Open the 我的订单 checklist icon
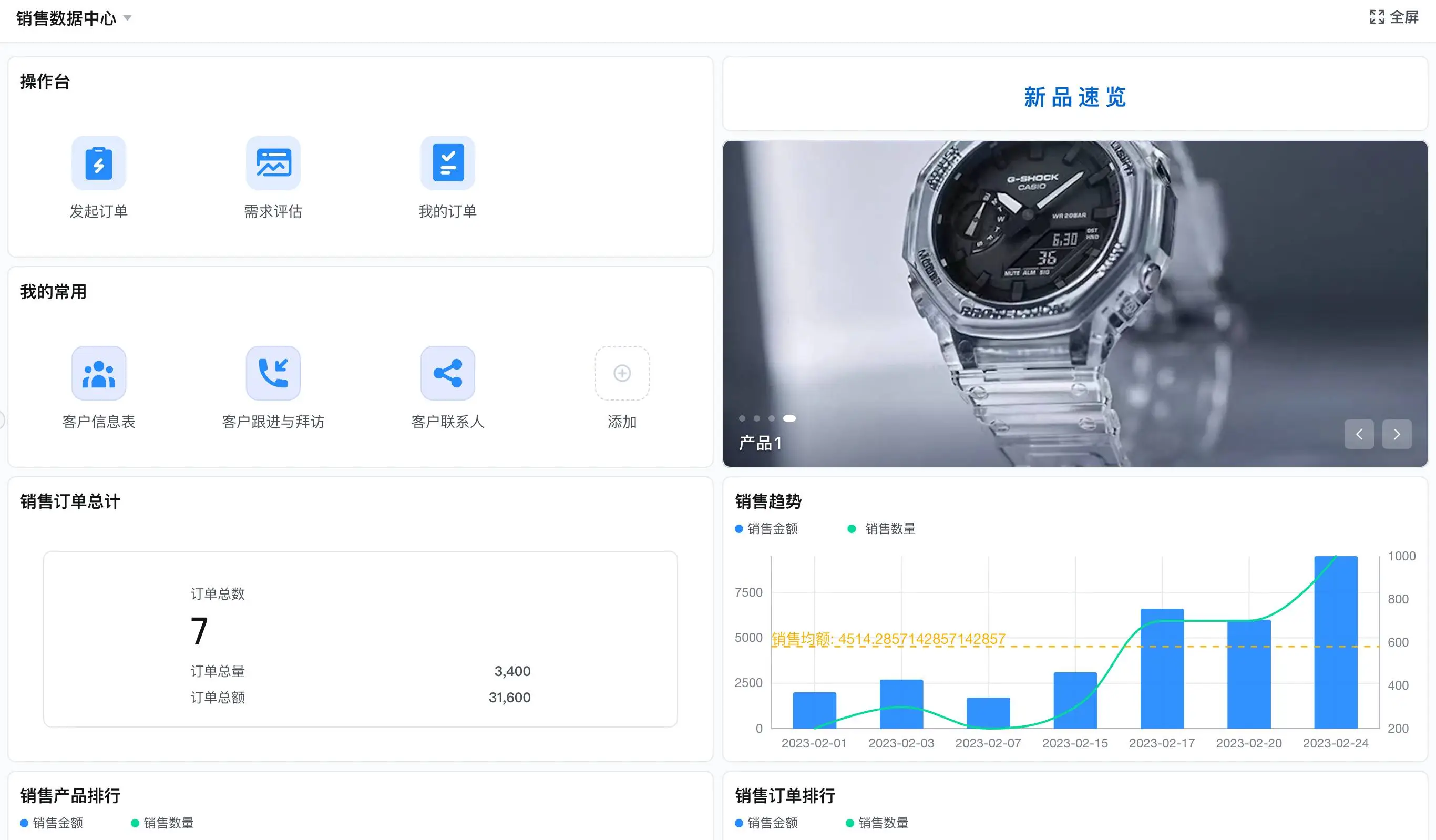1436x840 pixels. 447,163
